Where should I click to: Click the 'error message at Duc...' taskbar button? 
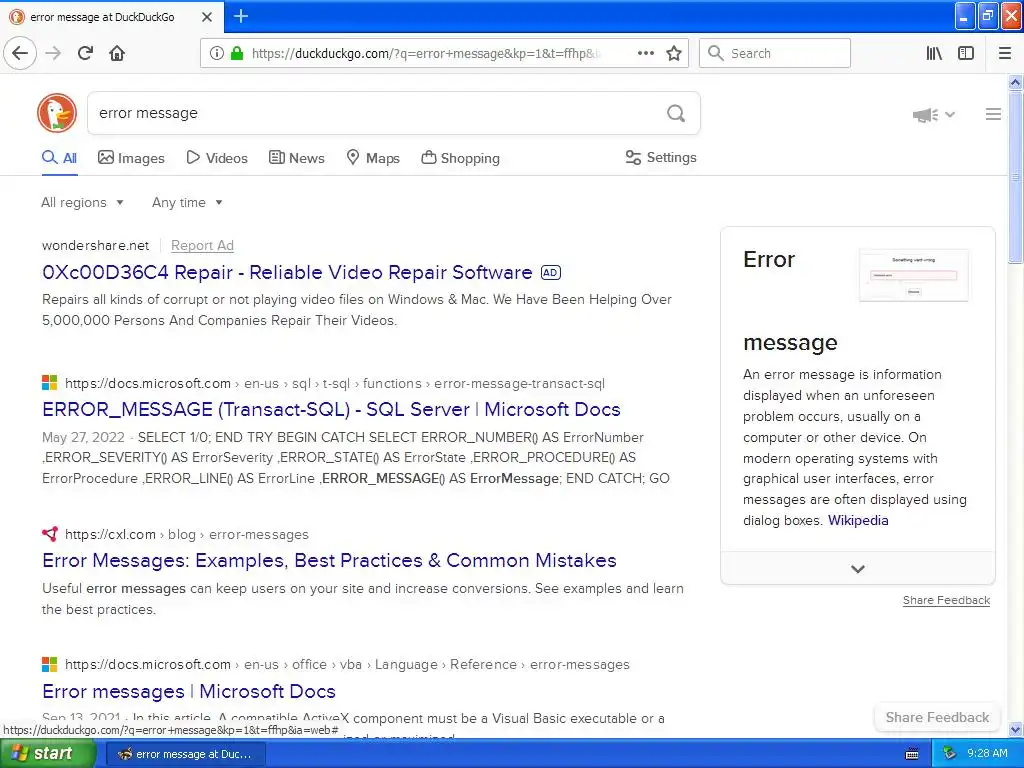[x=185, y=754]
